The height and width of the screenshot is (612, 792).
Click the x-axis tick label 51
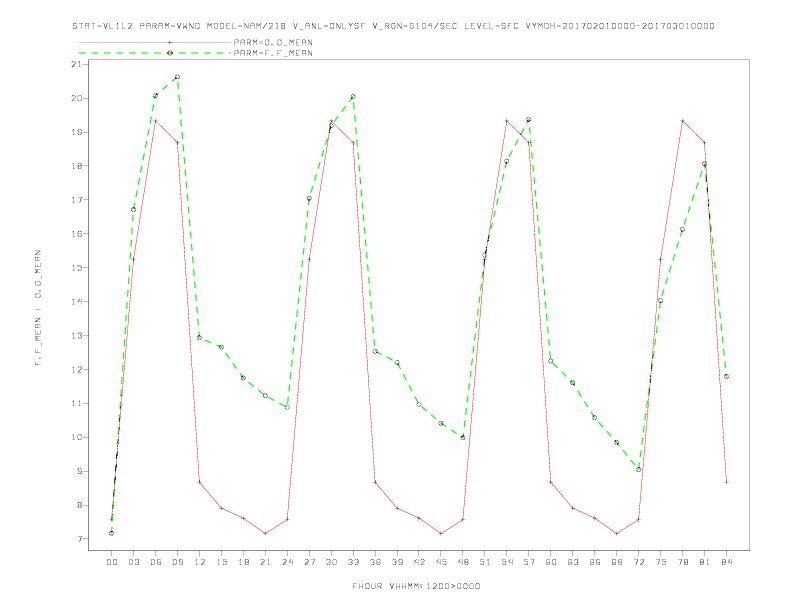pos(485,562)
